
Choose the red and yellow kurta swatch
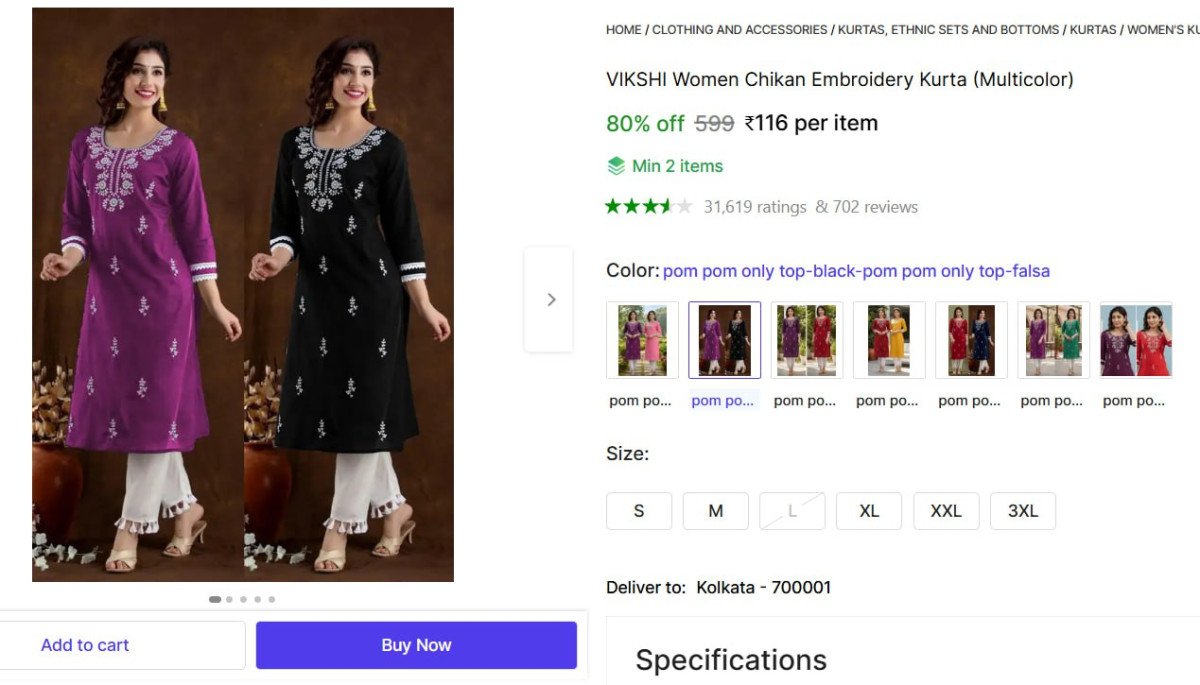(x=888, y=340)
